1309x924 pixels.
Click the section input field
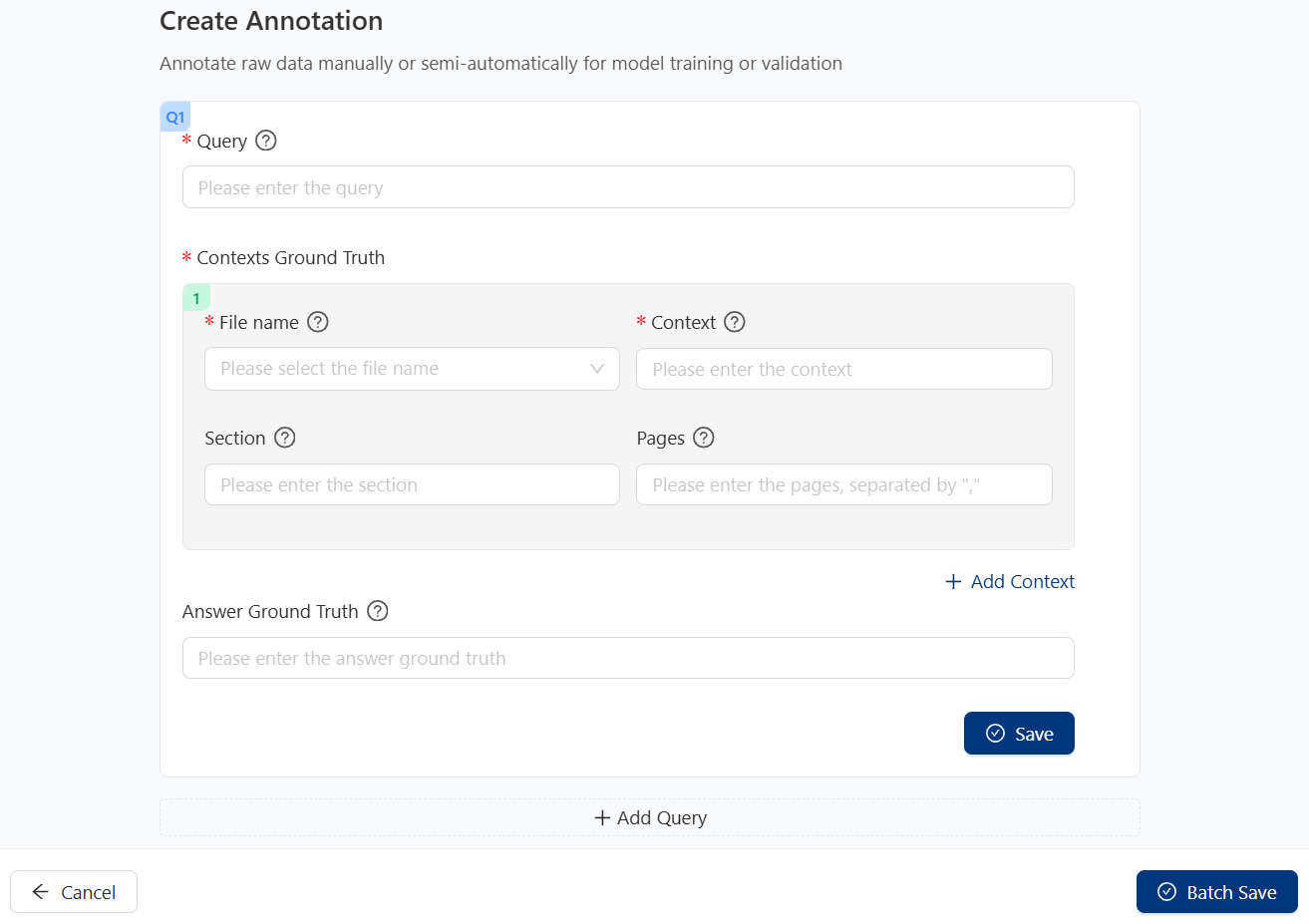click(412, 484)
